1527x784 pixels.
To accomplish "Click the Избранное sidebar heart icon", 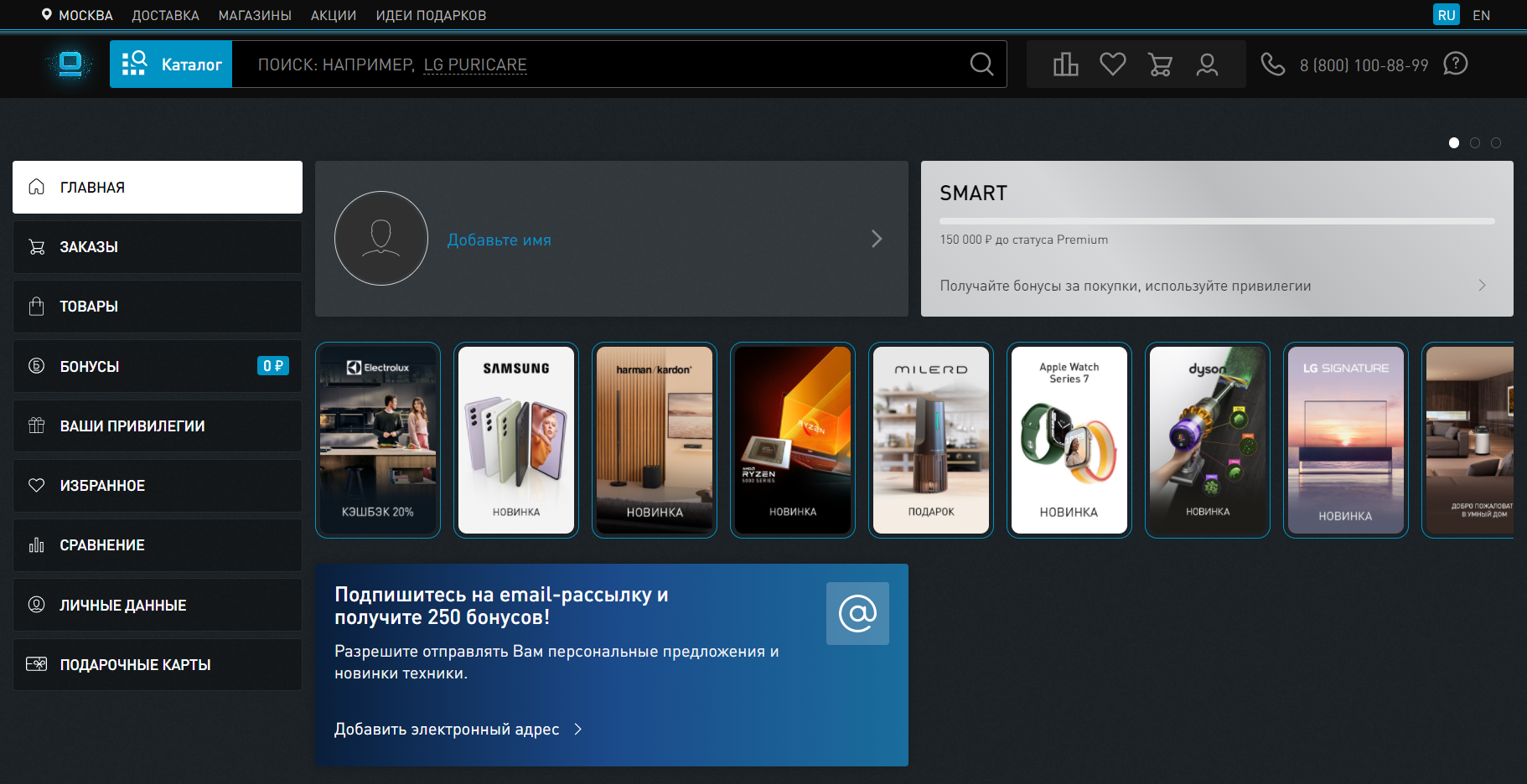I will pyautogui.click(x=36, y=485).
